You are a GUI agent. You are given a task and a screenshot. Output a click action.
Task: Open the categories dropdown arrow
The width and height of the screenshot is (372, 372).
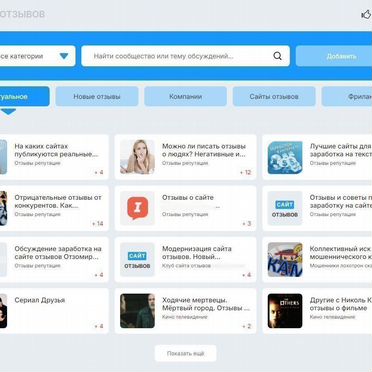point(64,56)
